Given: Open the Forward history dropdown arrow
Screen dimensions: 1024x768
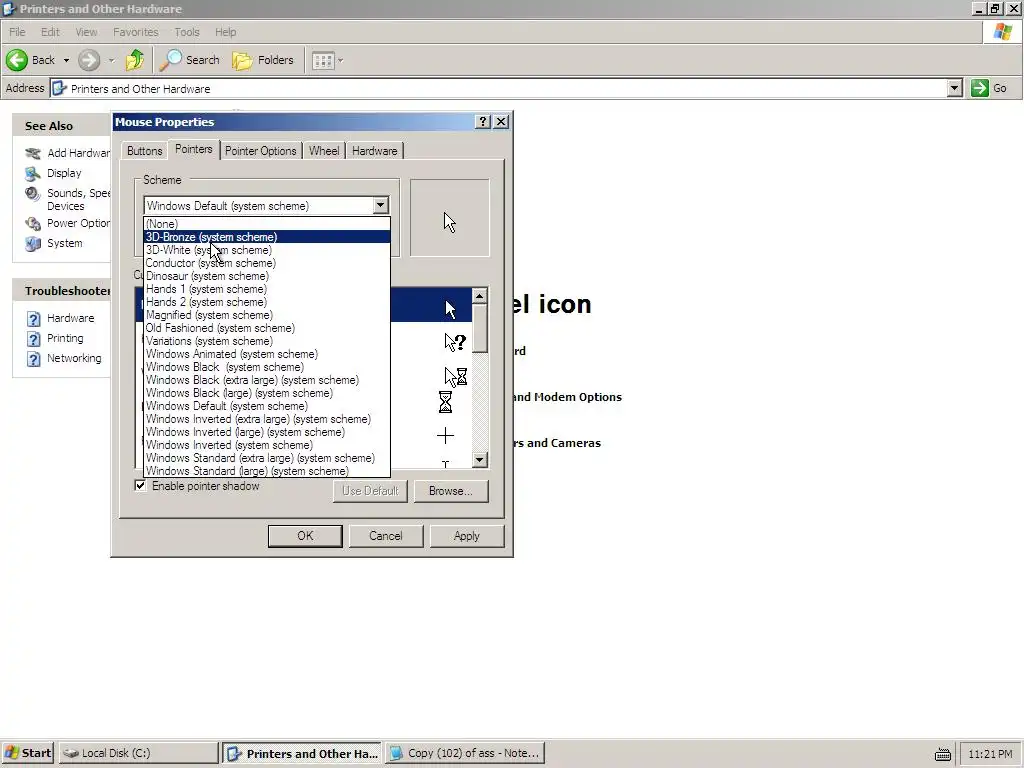Looking at the screenshot, I should pyautogui.click(x=111, y=60).
